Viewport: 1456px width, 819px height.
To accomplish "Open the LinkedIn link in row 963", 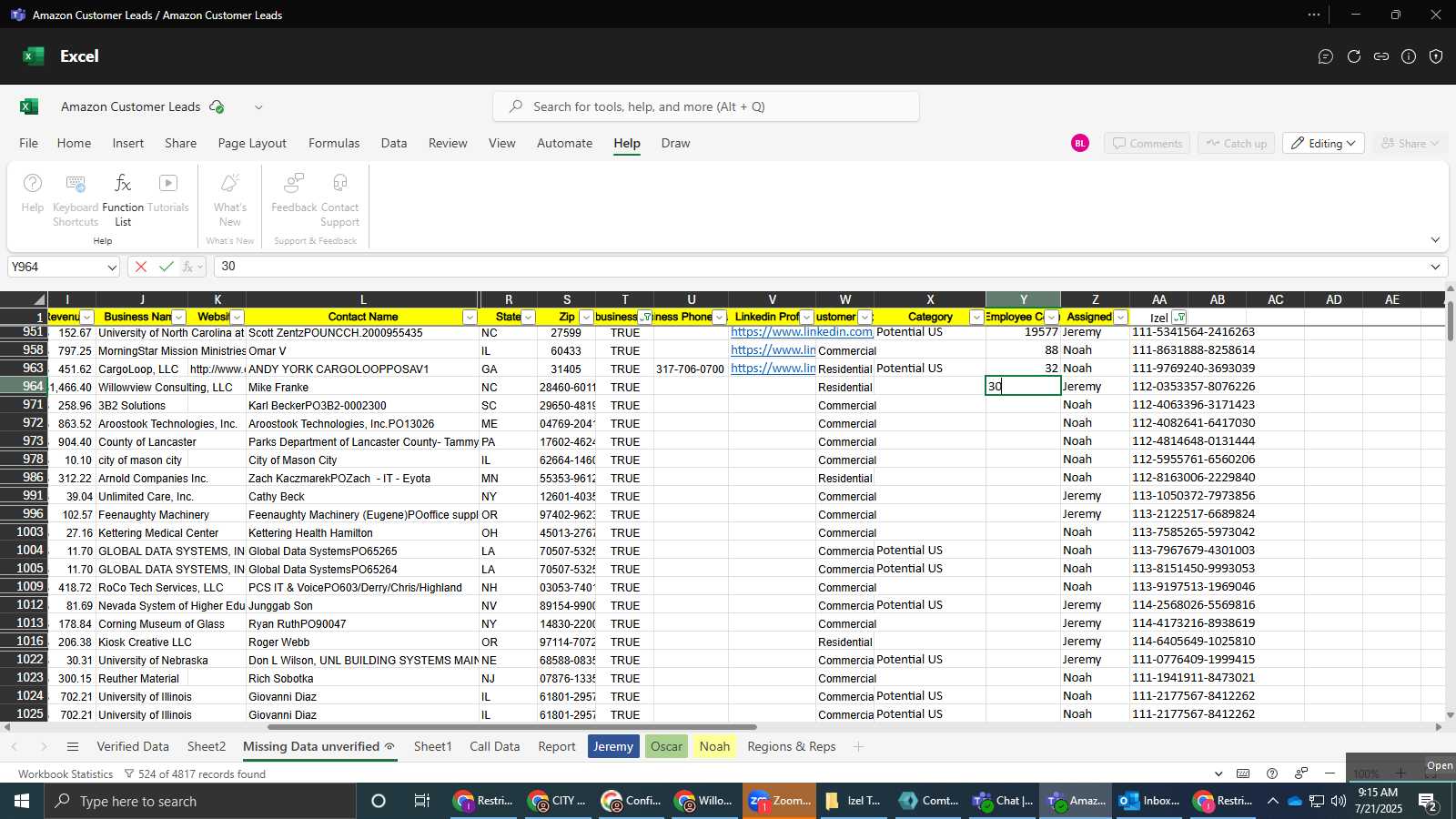I will (773, 369).
